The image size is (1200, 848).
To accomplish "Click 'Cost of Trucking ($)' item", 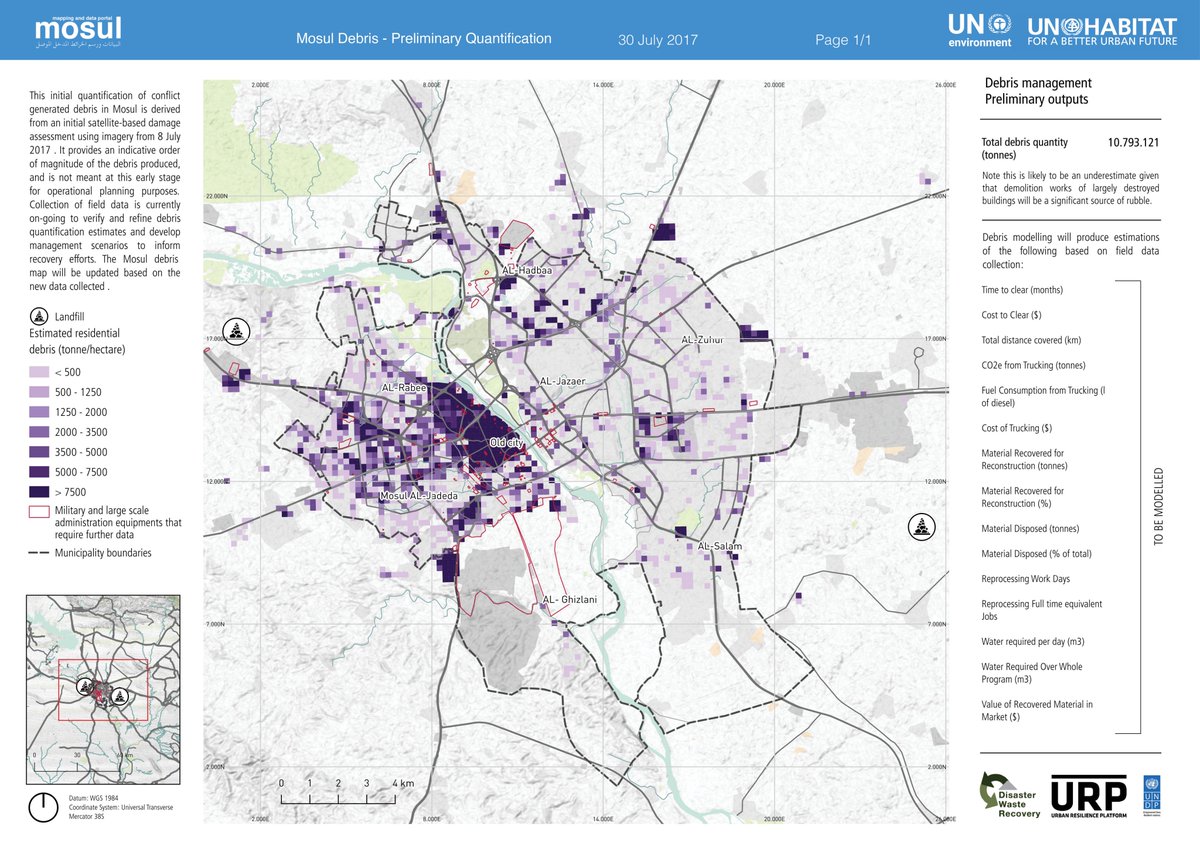I will [1017, 428].
